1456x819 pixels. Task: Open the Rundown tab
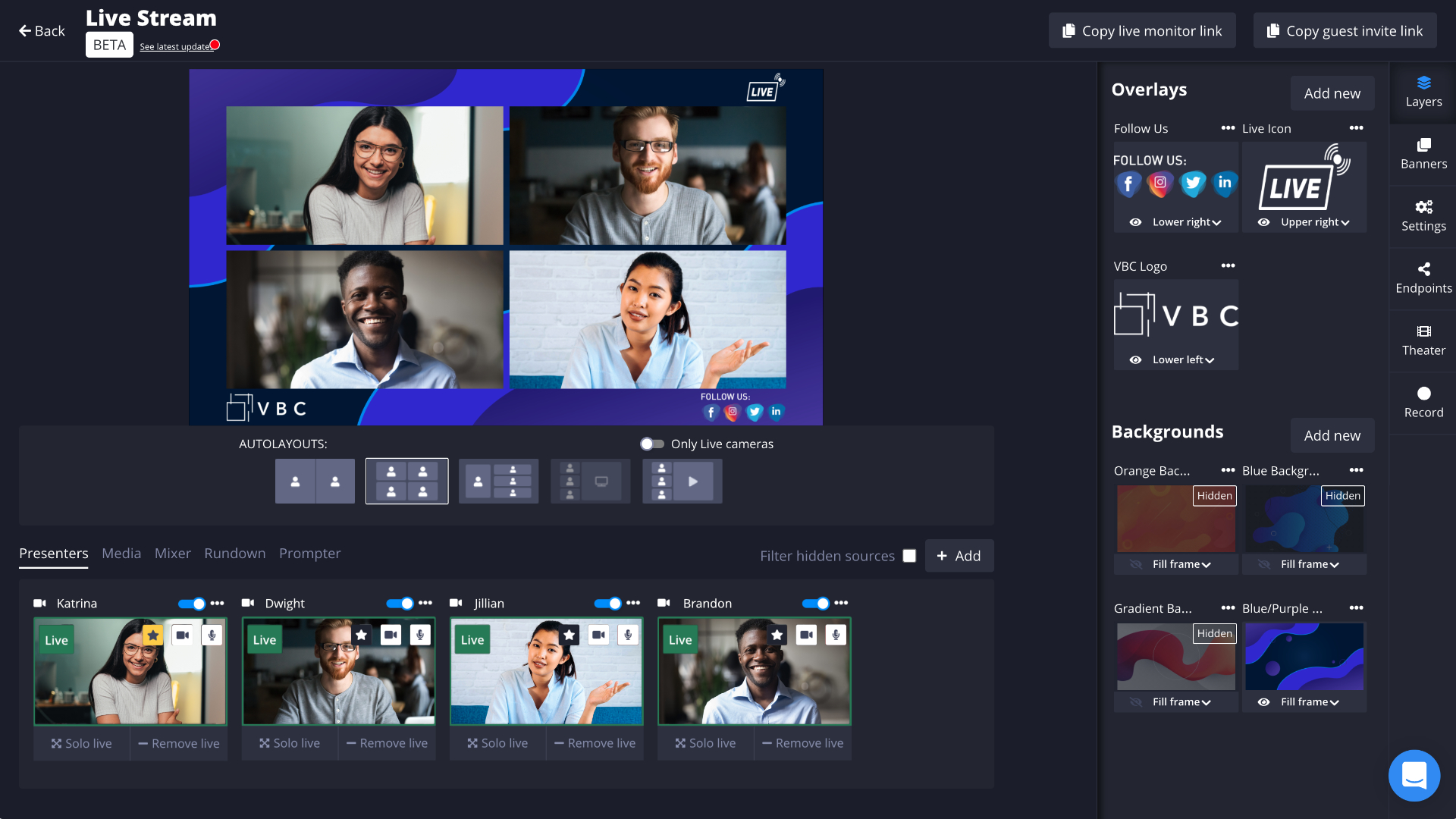[234, 554]
